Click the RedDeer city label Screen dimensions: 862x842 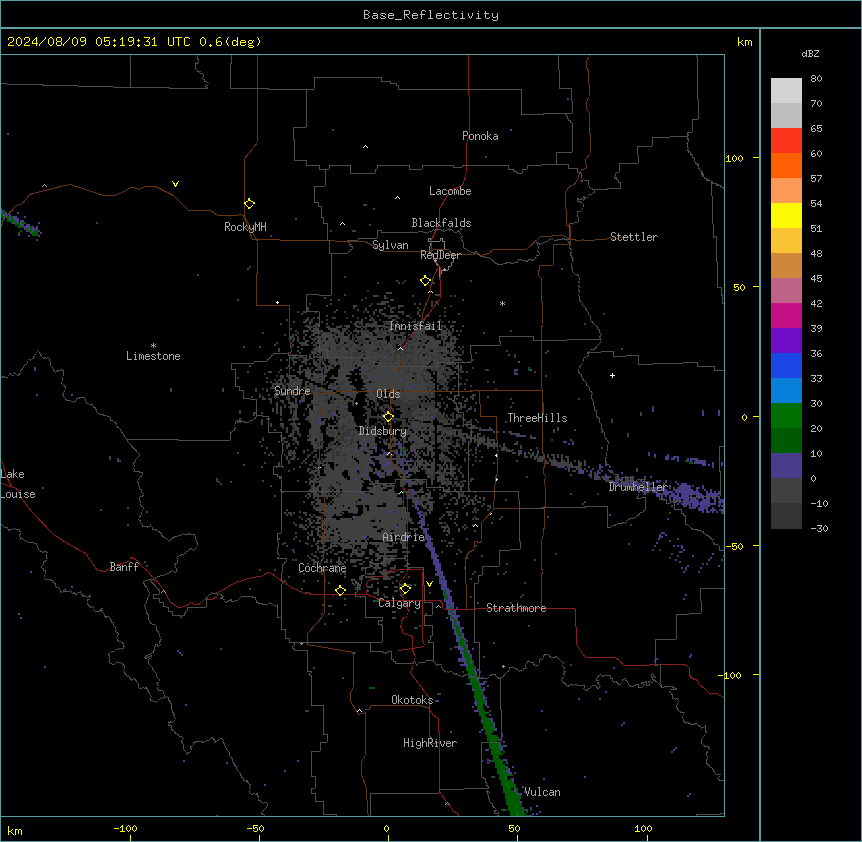440,255
